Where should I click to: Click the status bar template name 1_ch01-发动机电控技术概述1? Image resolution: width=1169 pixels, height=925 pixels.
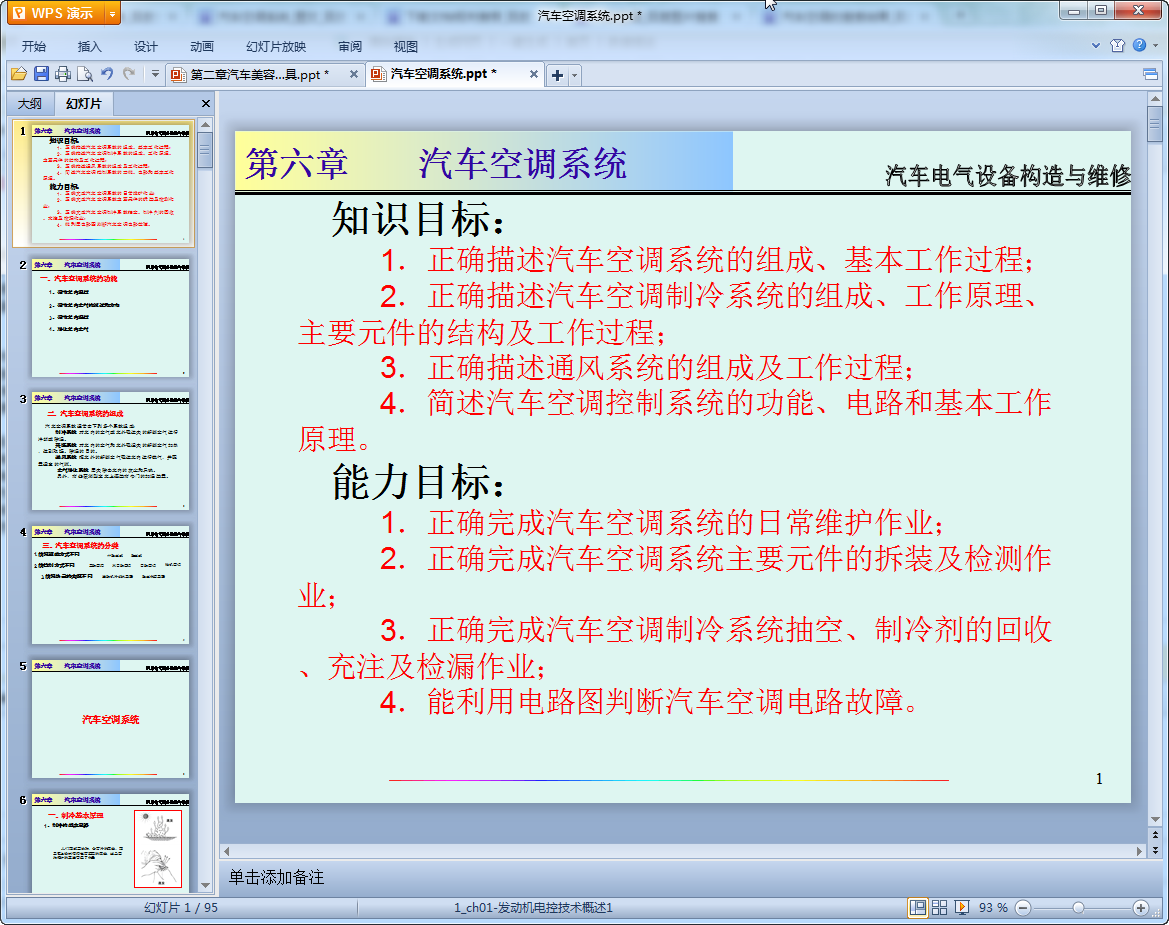click(533, 907)
